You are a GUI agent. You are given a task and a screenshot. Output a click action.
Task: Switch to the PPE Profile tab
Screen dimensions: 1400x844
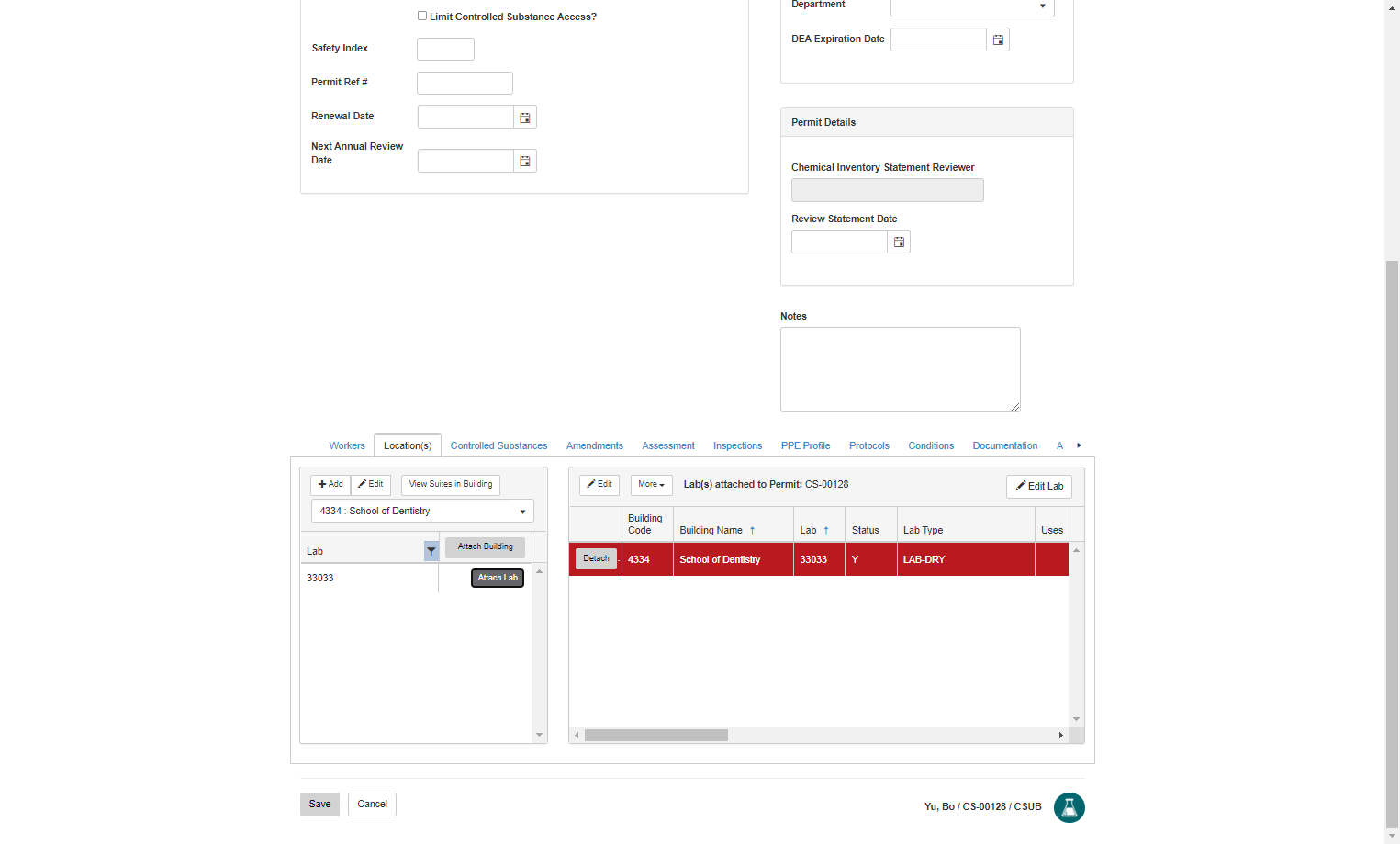(x=805, y=446)
